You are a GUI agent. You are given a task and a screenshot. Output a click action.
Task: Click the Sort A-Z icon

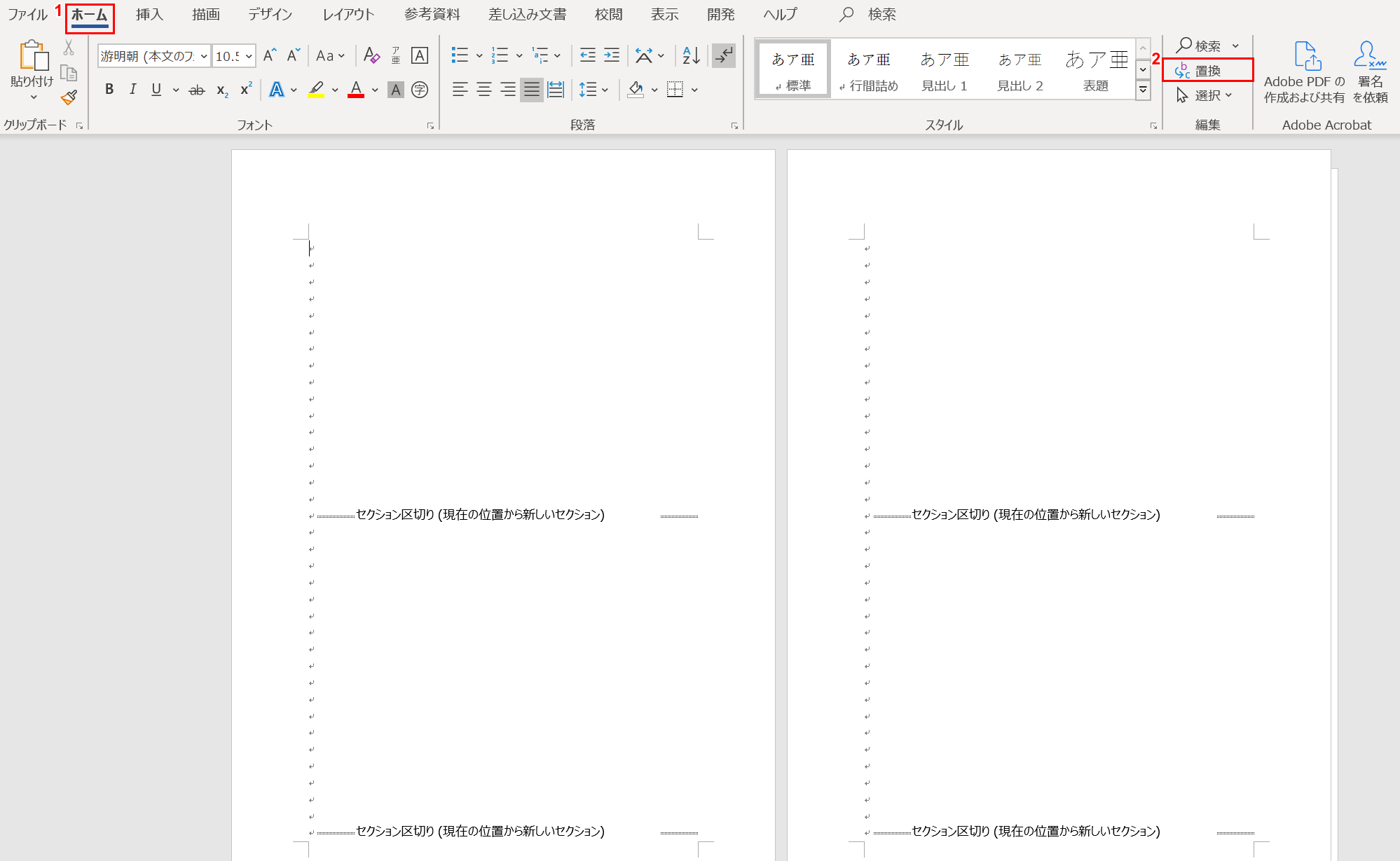692,55
